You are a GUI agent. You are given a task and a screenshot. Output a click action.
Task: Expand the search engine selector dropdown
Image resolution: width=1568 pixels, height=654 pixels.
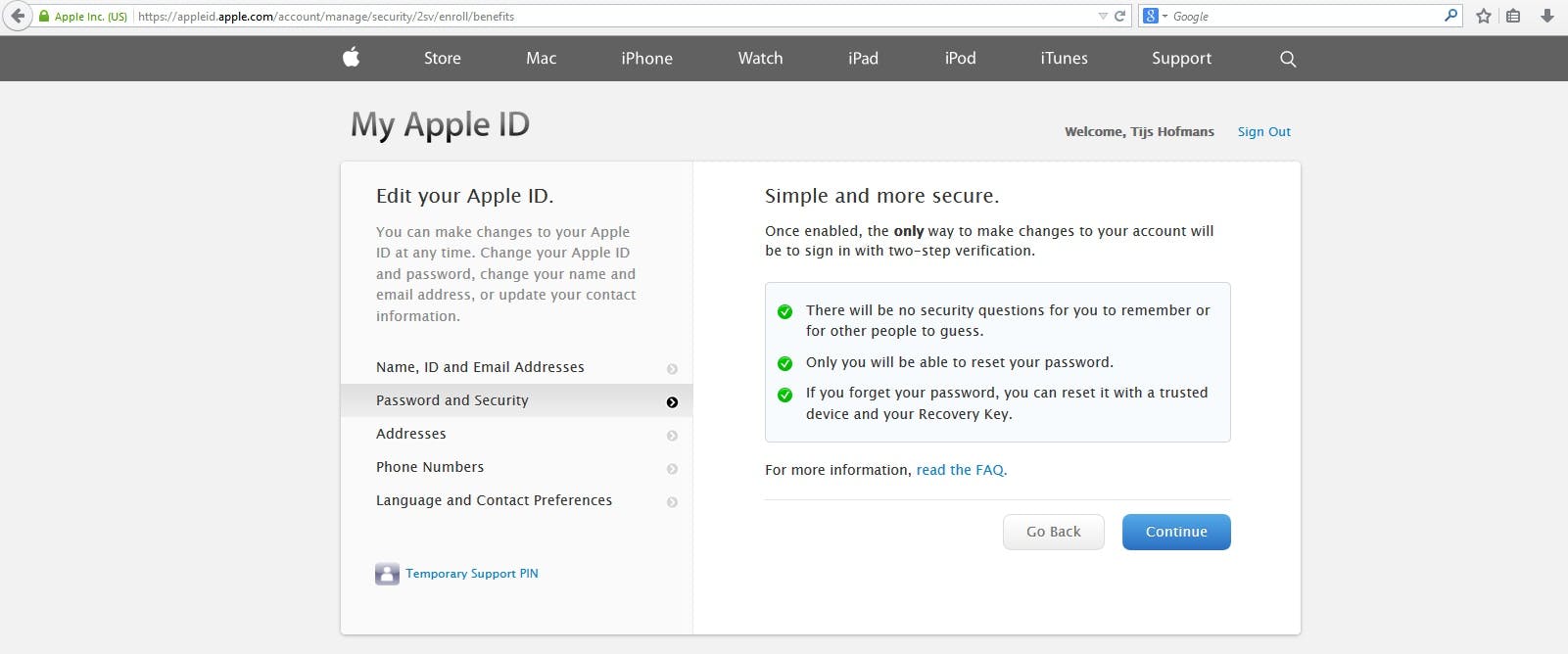(x=1156, y=16)
